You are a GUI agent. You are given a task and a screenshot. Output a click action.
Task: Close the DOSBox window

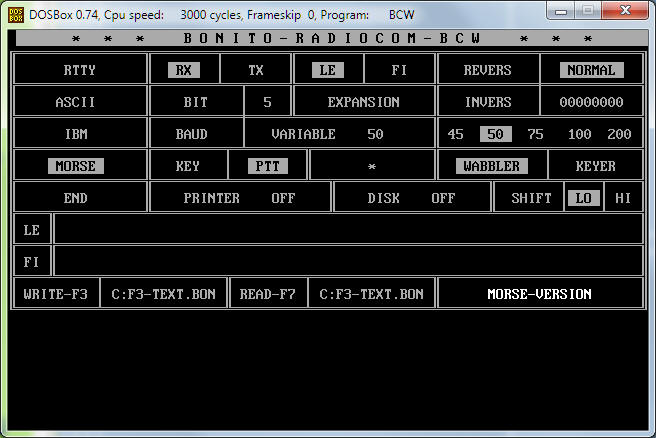pos(625,11)
